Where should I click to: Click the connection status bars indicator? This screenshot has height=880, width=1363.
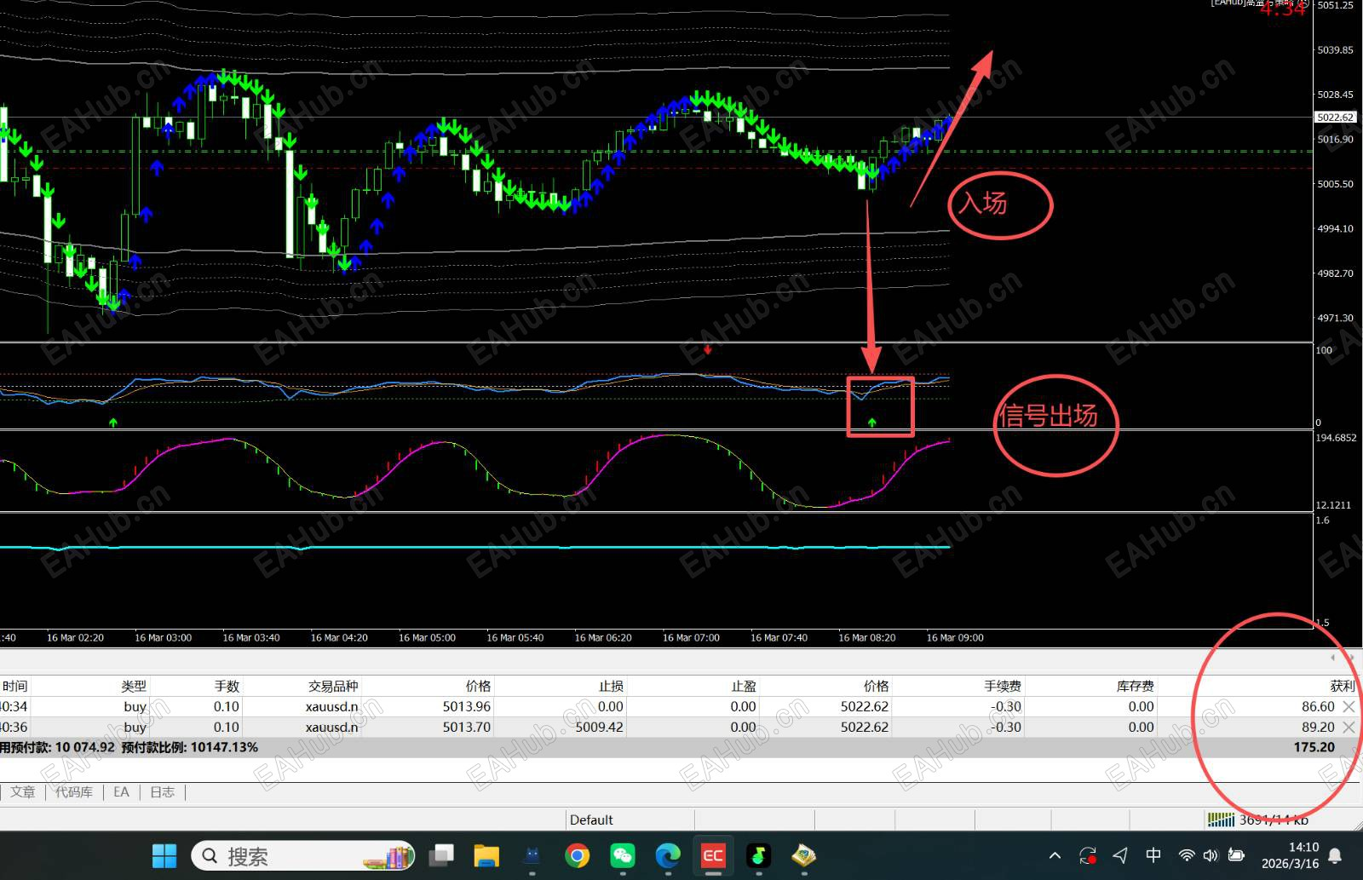tap(1221, 820)
